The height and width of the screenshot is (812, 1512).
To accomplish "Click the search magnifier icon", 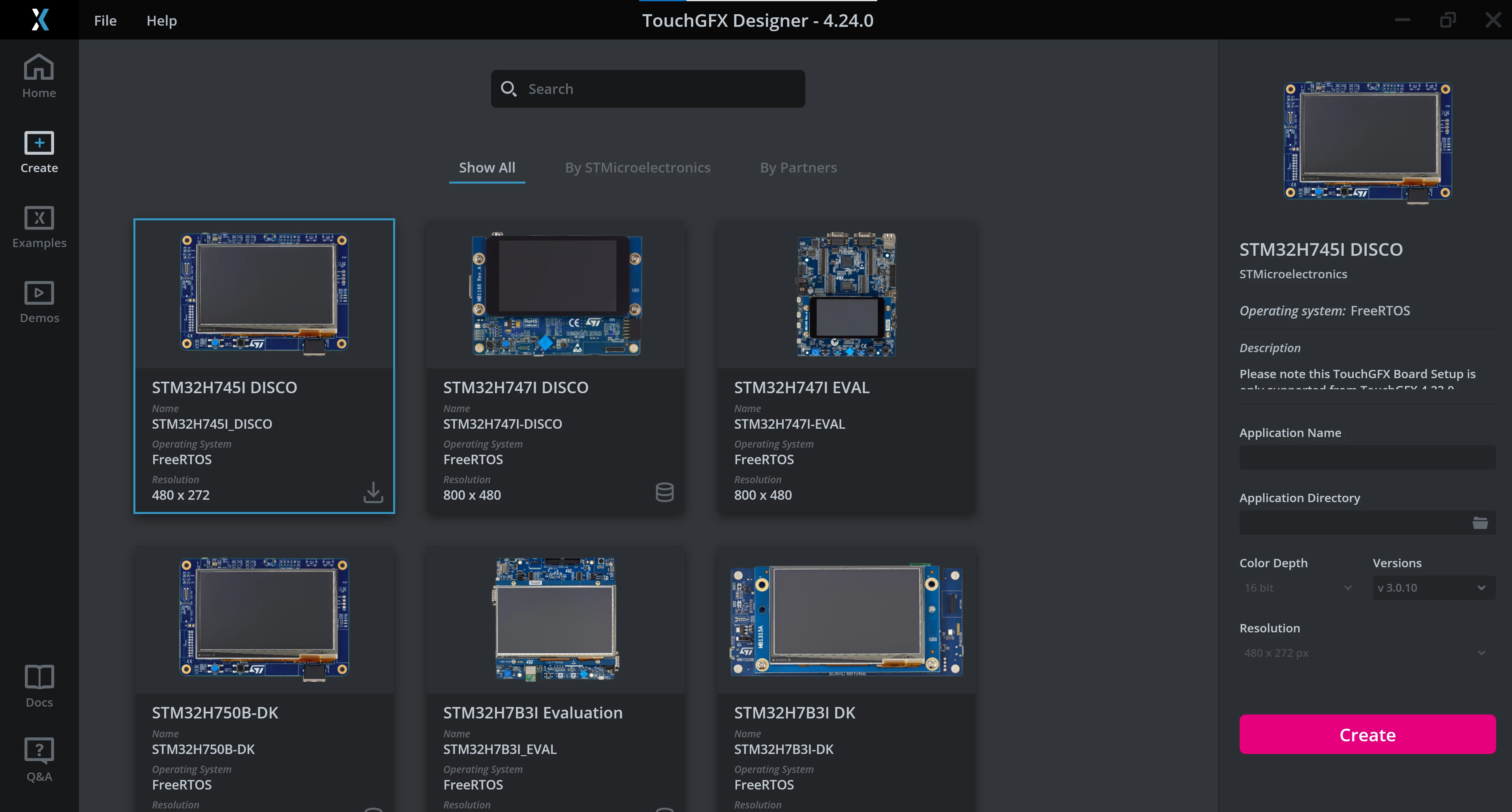I will (508, 88).
